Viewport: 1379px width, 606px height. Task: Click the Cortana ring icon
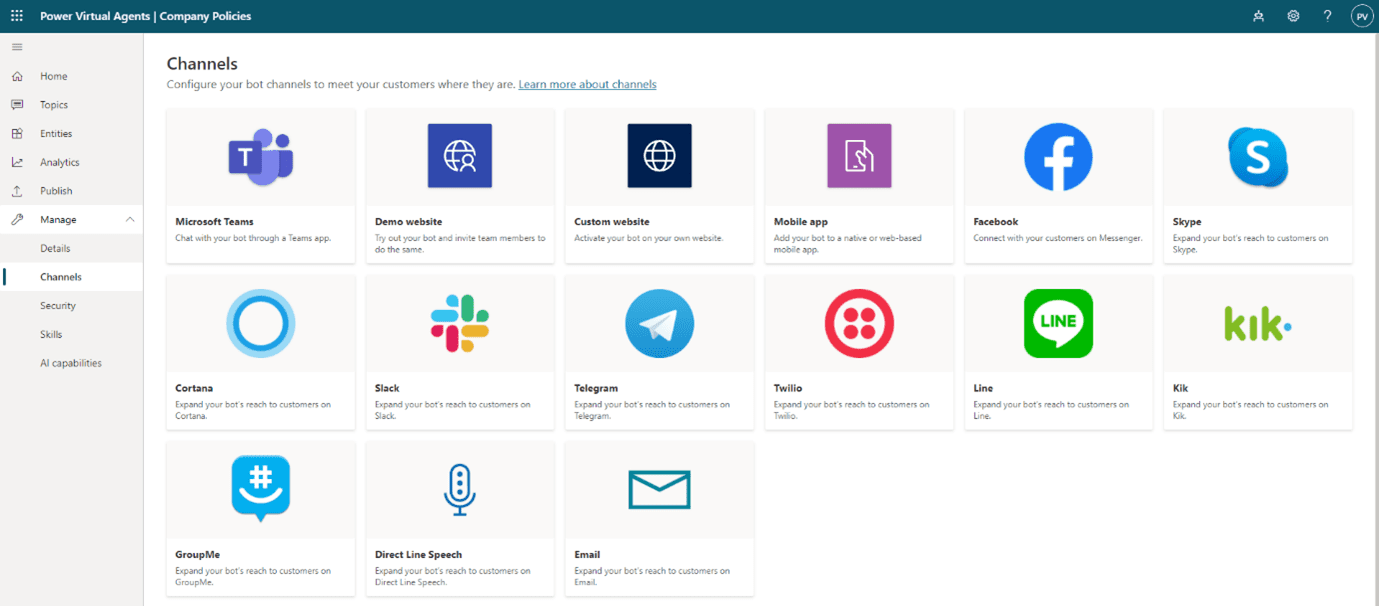click(260, 323)
